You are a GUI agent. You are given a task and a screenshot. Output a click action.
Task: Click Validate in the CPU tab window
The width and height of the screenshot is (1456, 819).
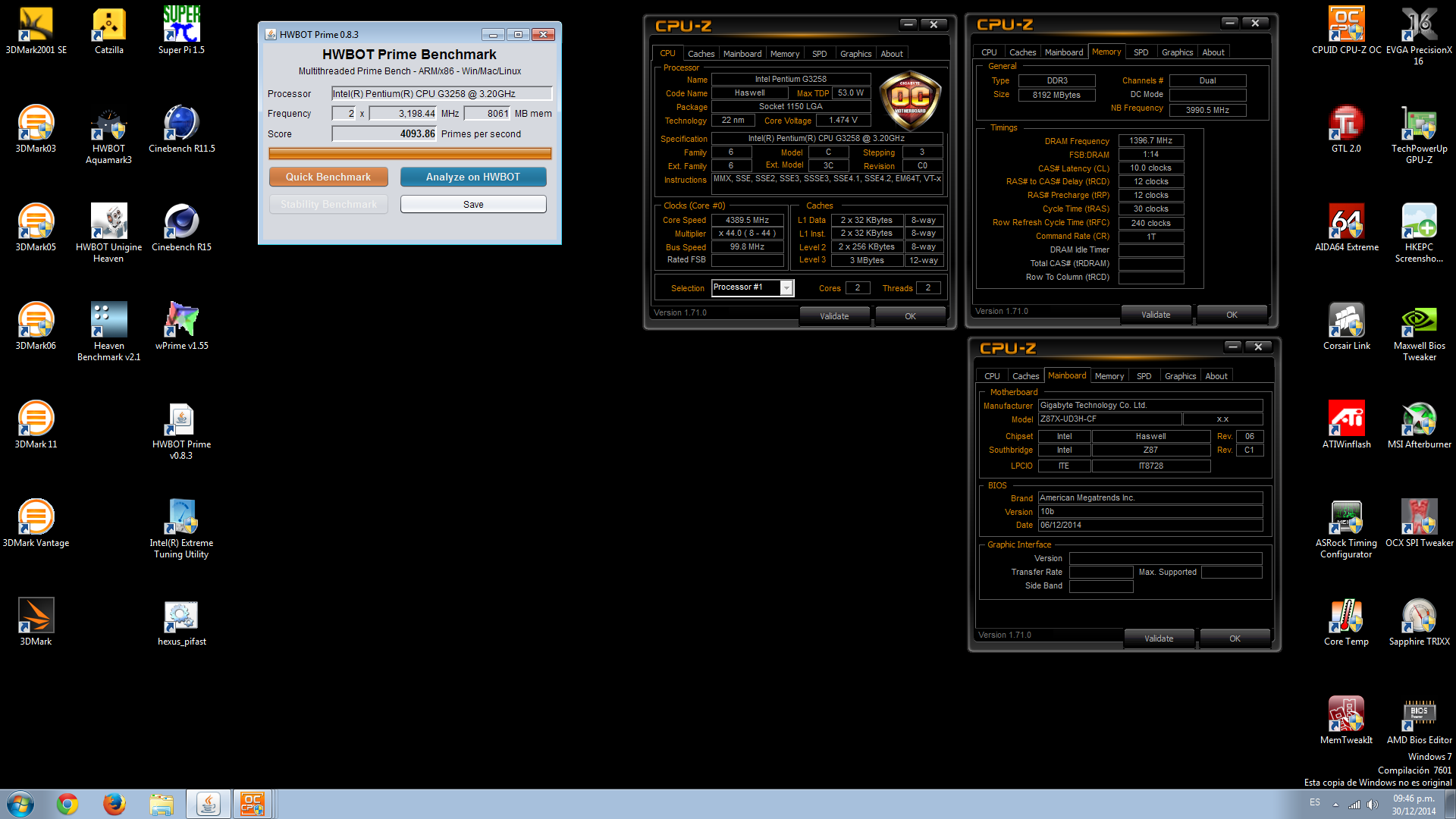[x=834, y=316]
